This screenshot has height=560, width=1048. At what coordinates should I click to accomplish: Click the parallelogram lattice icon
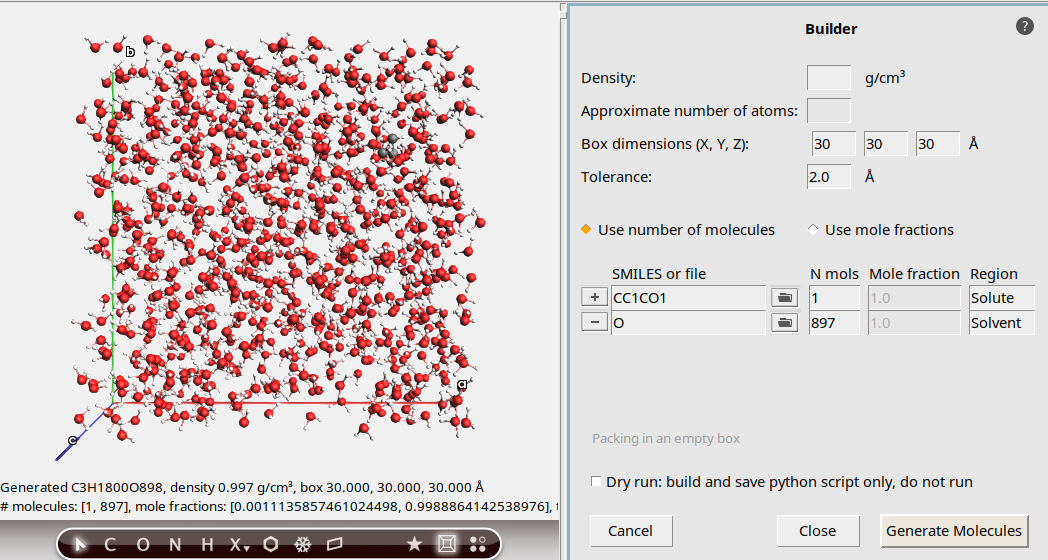click(x=335, y=544)
